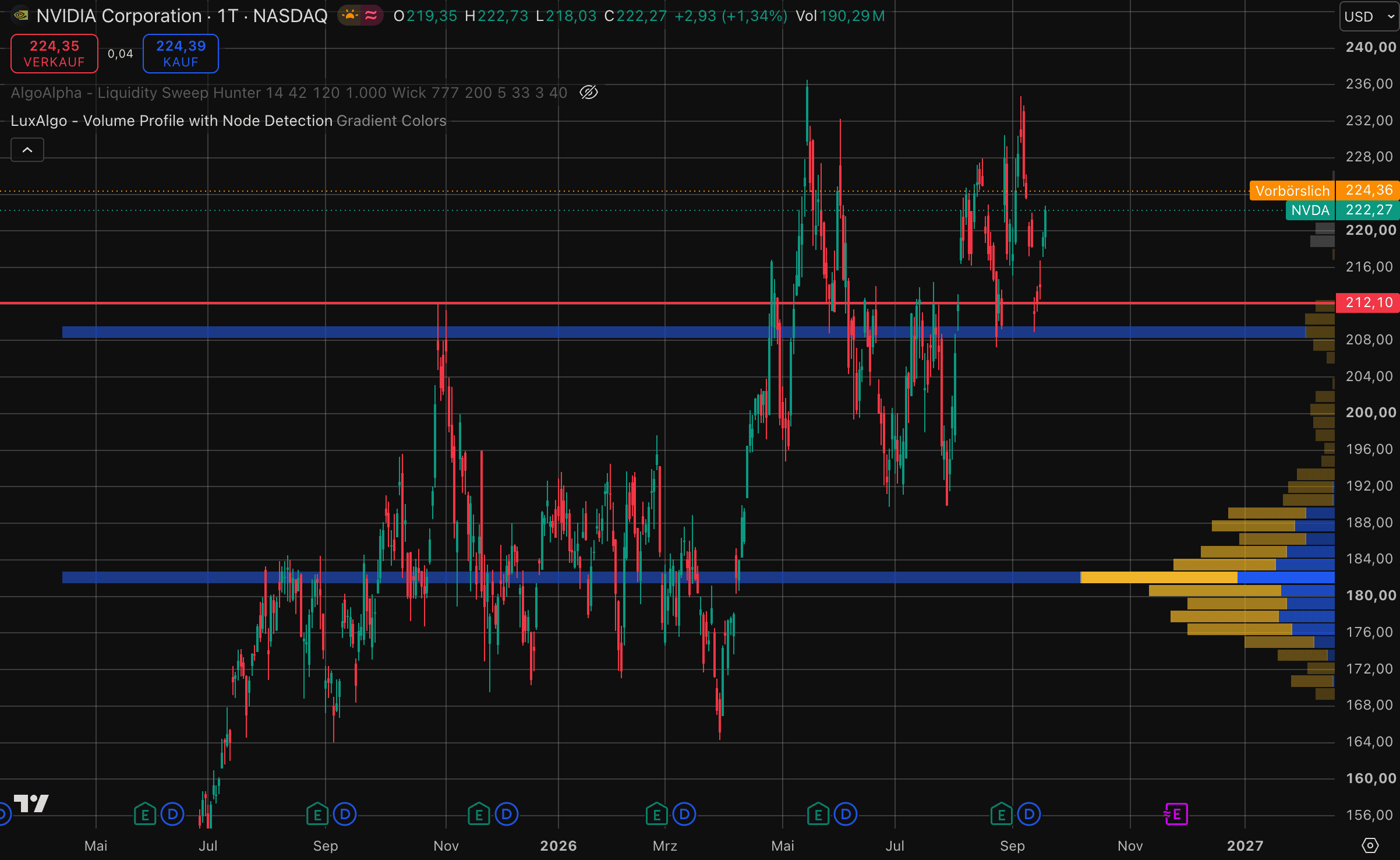
Task: Open the magenta upcoming earnings marker
Action: pyautogui.click(x=1176, y=814)
